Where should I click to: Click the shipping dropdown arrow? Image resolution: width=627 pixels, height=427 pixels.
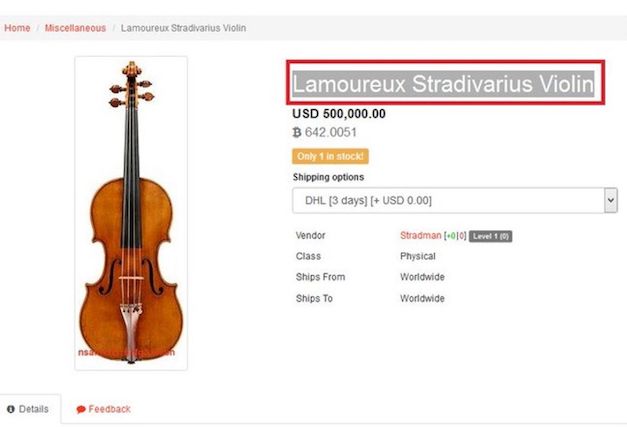(x=611, y=200)
